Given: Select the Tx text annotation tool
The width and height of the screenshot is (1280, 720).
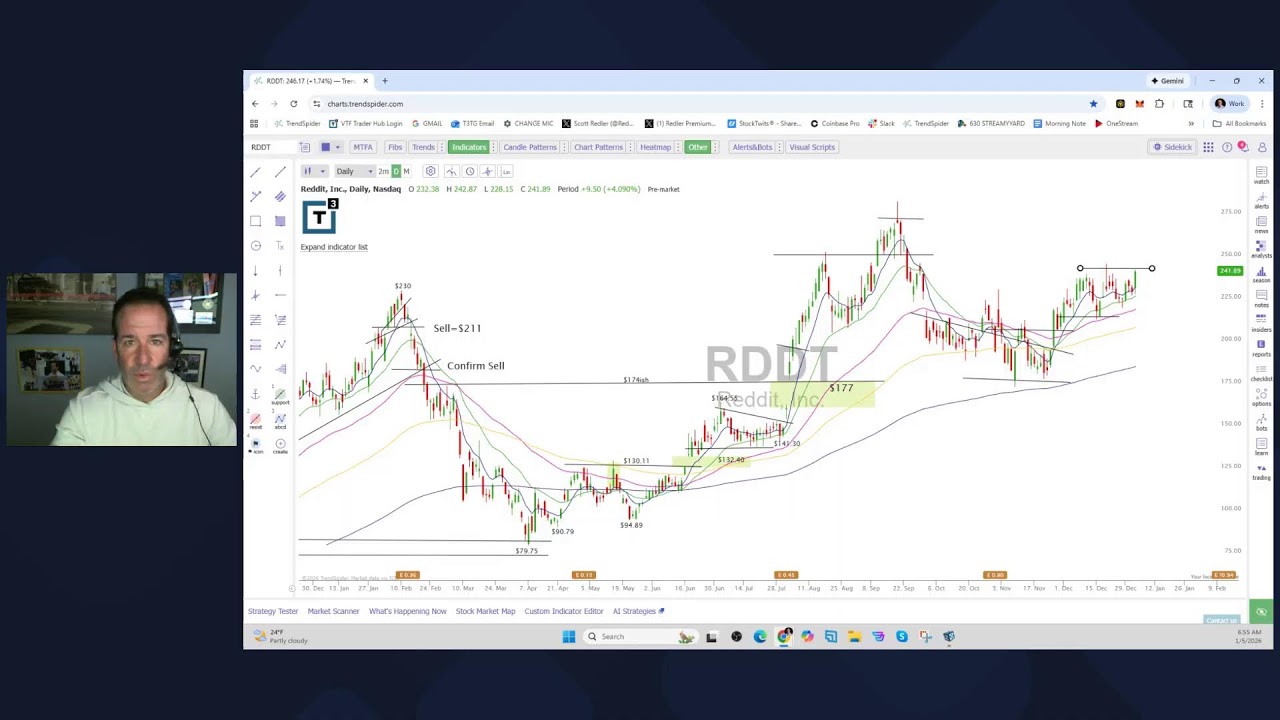Looking at the screenshot, I should 280,246.
